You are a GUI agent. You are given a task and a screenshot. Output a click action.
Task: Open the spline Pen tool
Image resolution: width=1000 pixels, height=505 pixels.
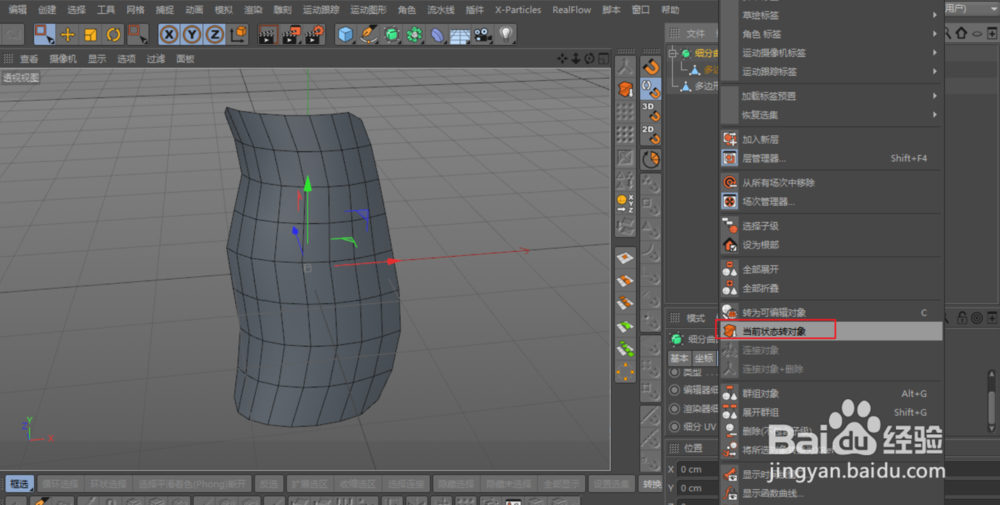point(369,34)
